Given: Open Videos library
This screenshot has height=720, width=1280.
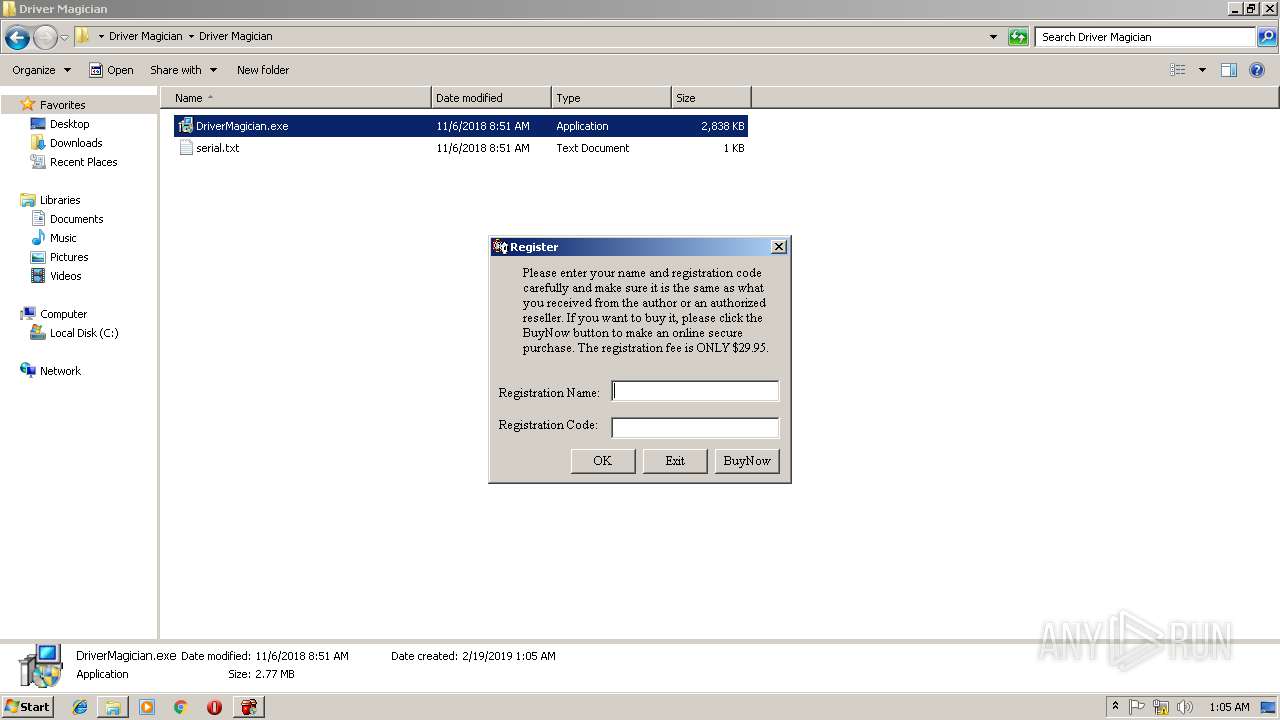Looking at the screenshot, I should [65, 276].
